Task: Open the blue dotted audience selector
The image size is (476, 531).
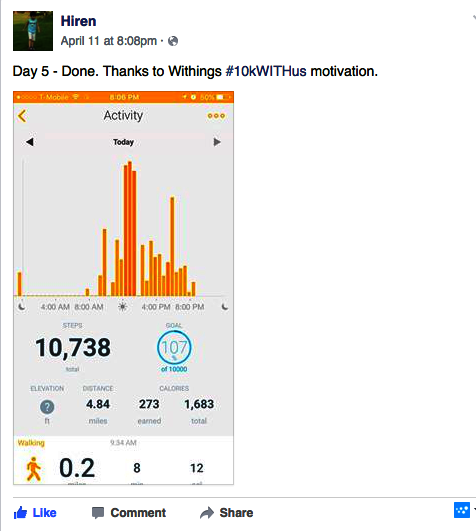Action: click(462, 510)
